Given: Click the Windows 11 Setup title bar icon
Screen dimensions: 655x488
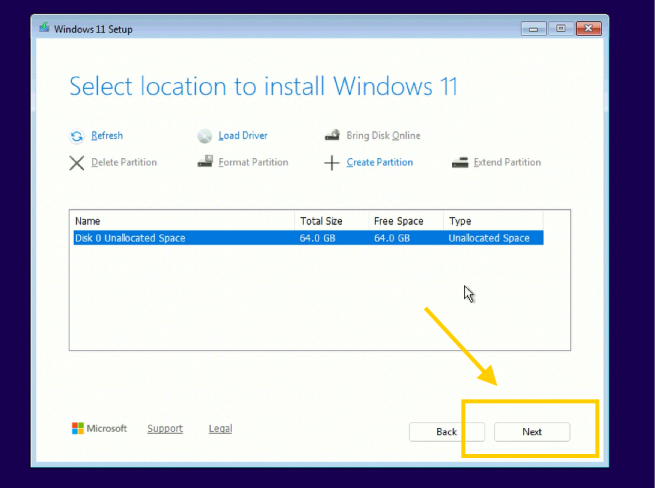Looking at the screenshot, I should tap(44, 28).
